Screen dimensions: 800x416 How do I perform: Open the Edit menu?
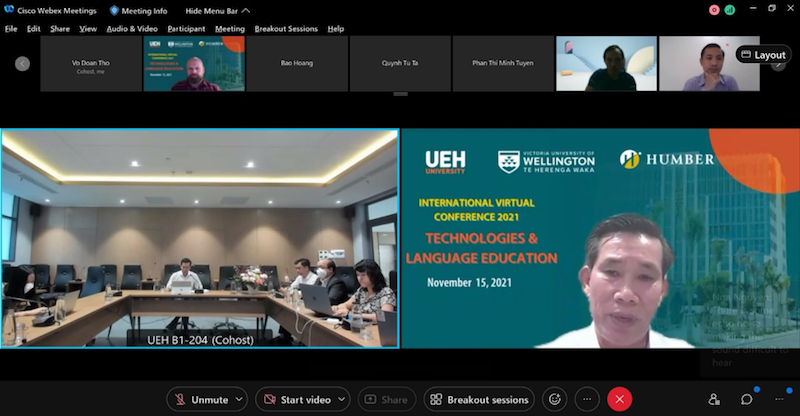pos(34,29)
